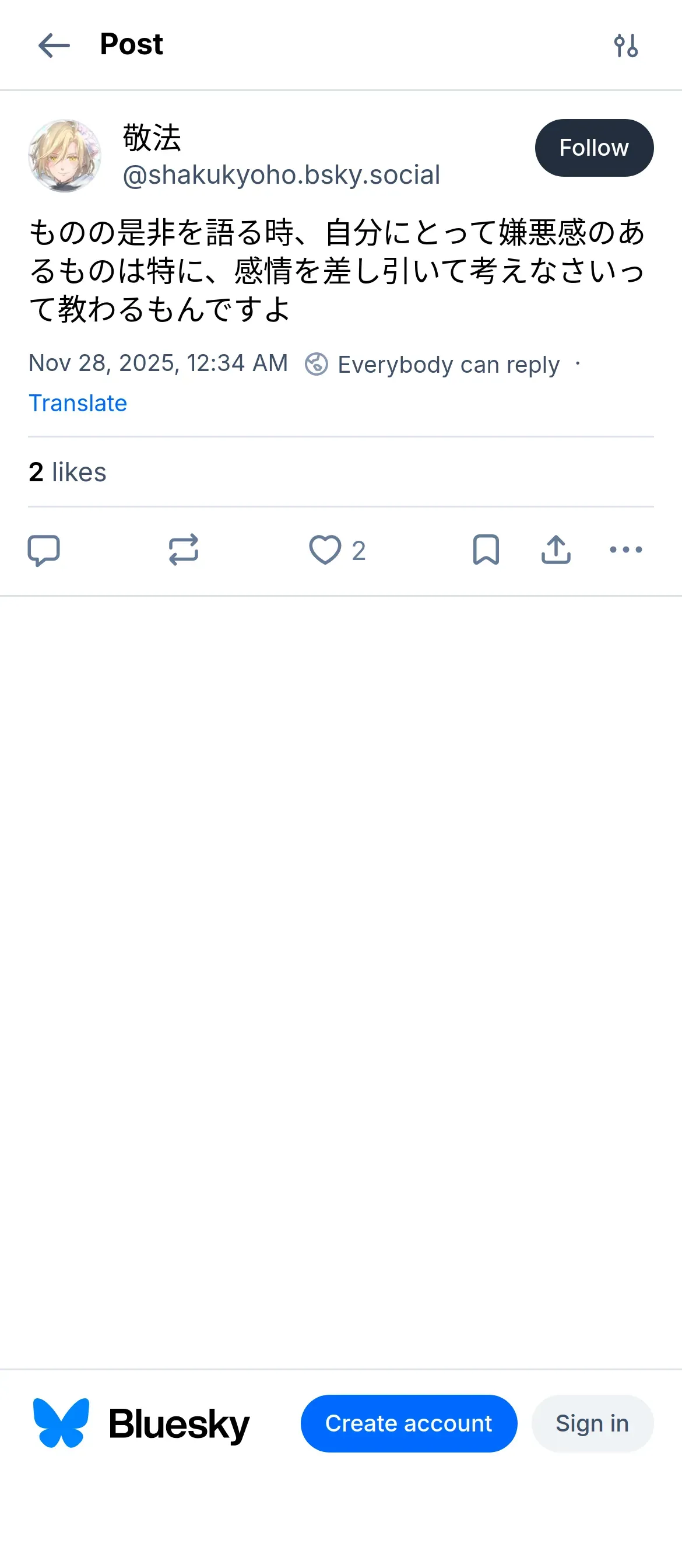Click the Translate link
The height and width of the screenshot is (1568, 682).
[x=78, y=403]
